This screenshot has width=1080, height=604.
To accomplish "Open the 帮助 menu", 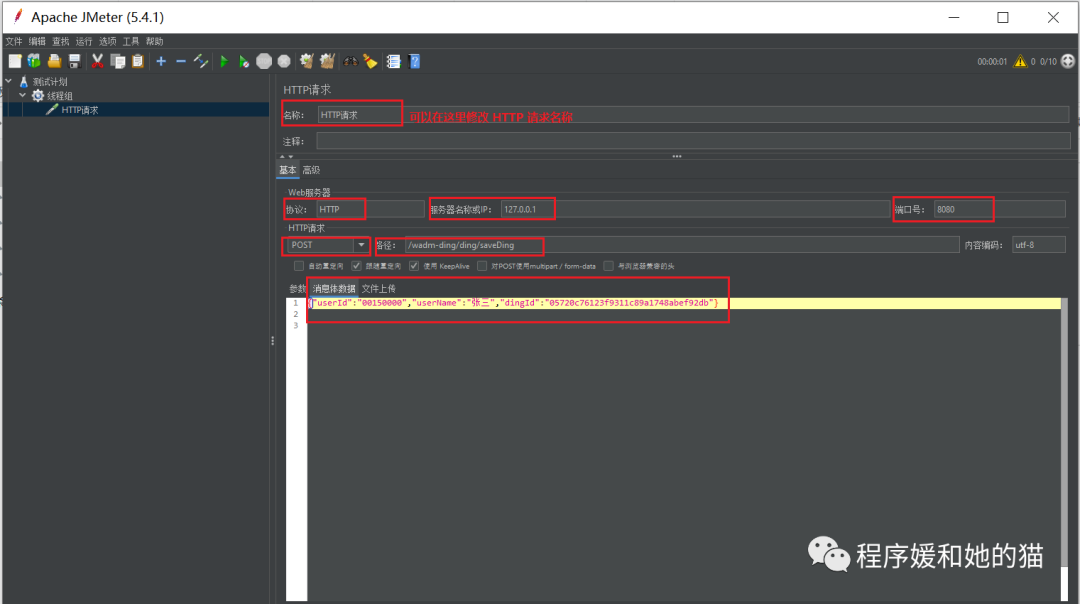I will pyautogui.click(x=154, y=41).
